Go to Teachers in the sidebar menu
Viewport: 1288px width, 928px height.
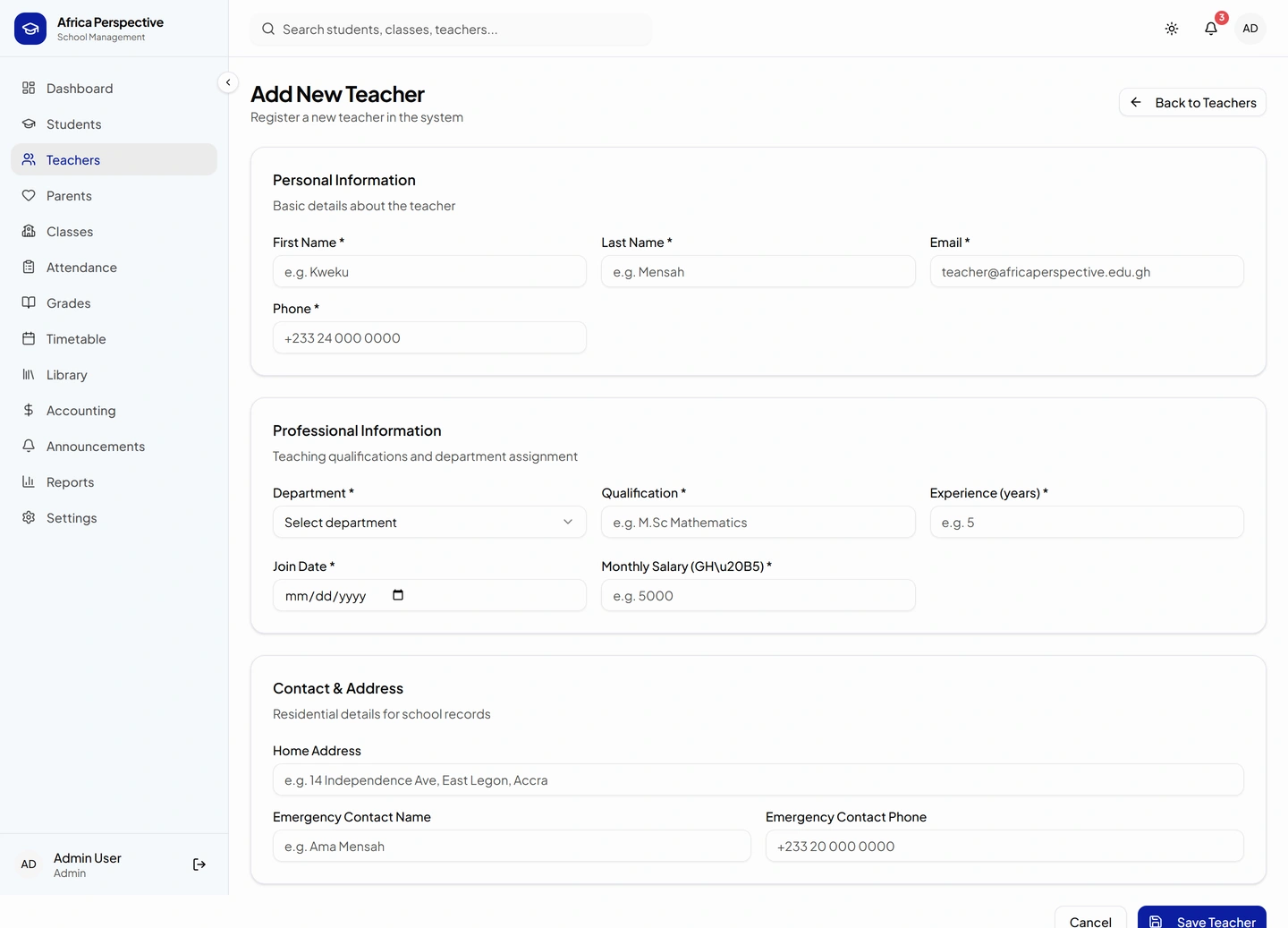tap(114, 159)
